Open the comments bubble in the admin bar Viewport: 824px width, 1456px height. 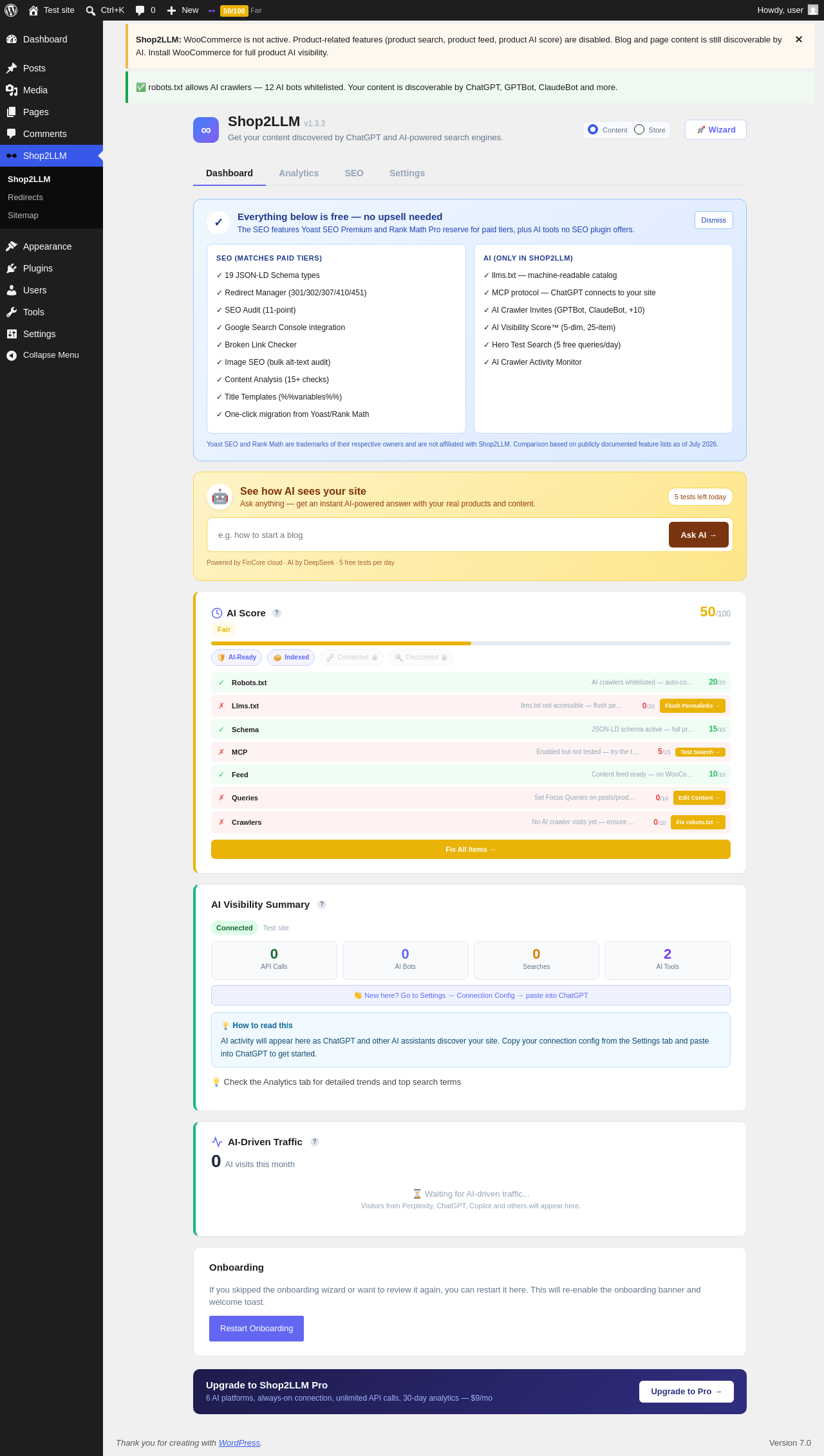tap(140, 10)
